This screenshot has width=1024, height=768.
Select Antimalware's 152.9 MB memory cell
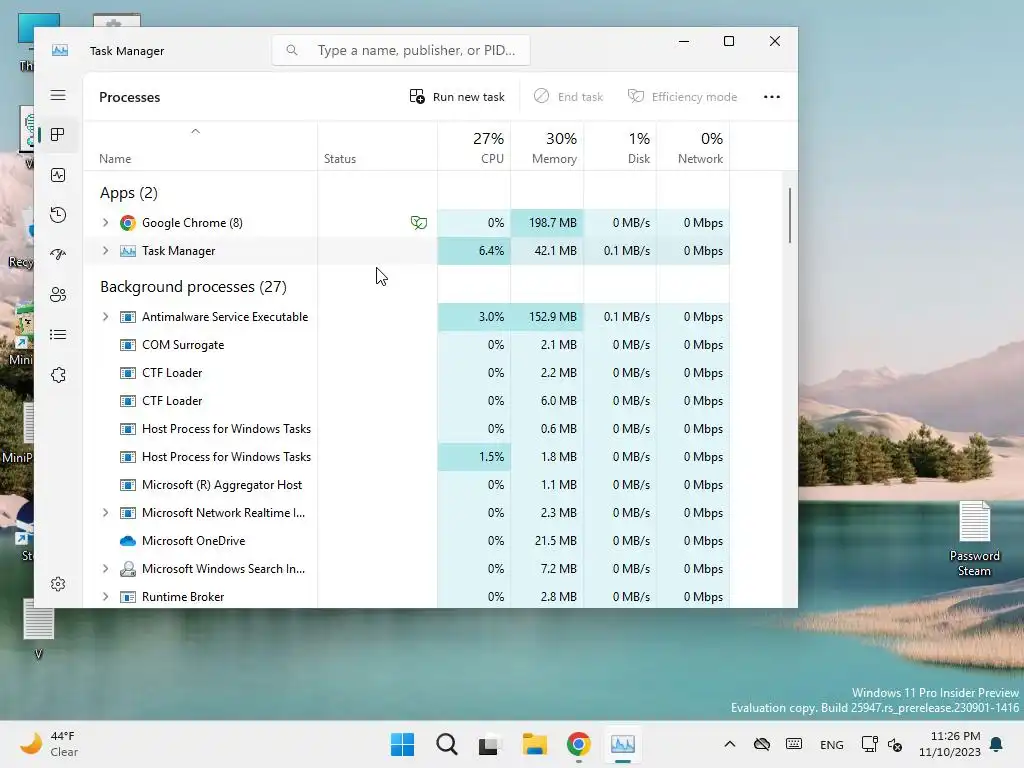tap(547, 317)
